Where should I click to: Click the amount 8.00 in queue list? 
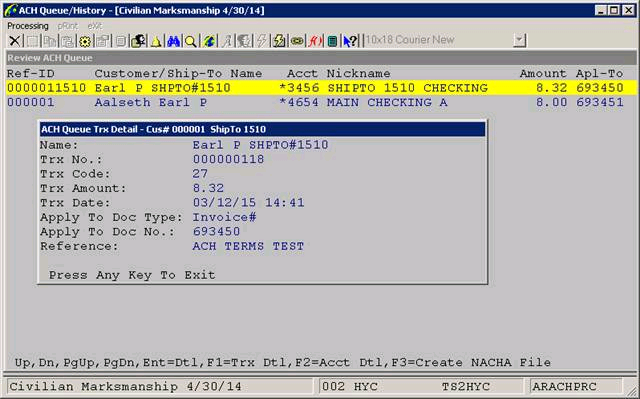pyautogui.click(x=551, y=102)
